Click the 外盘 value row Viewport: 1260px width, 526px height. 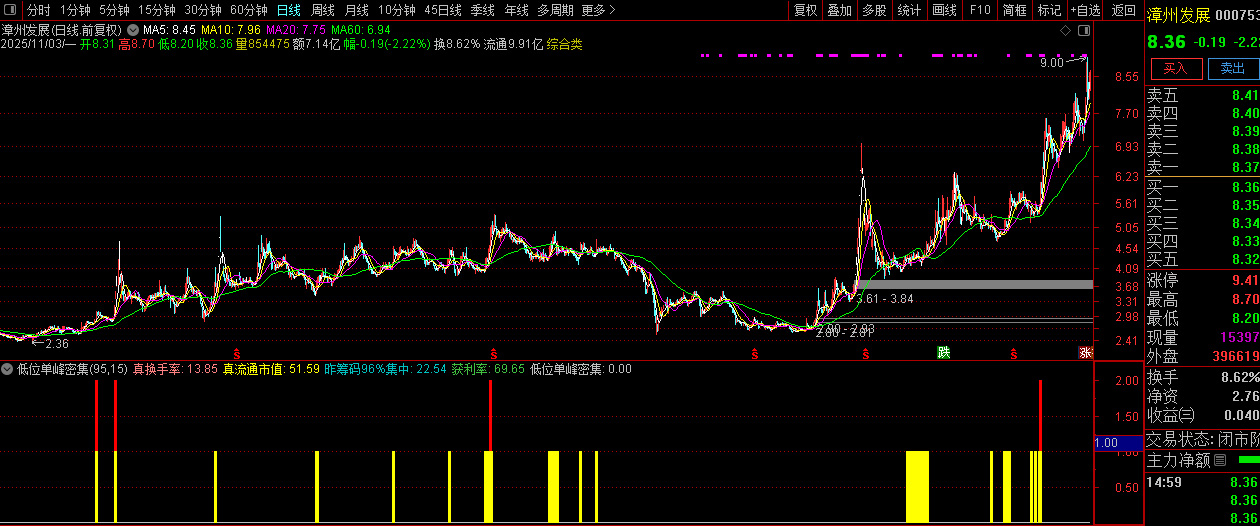(1202, 356)
